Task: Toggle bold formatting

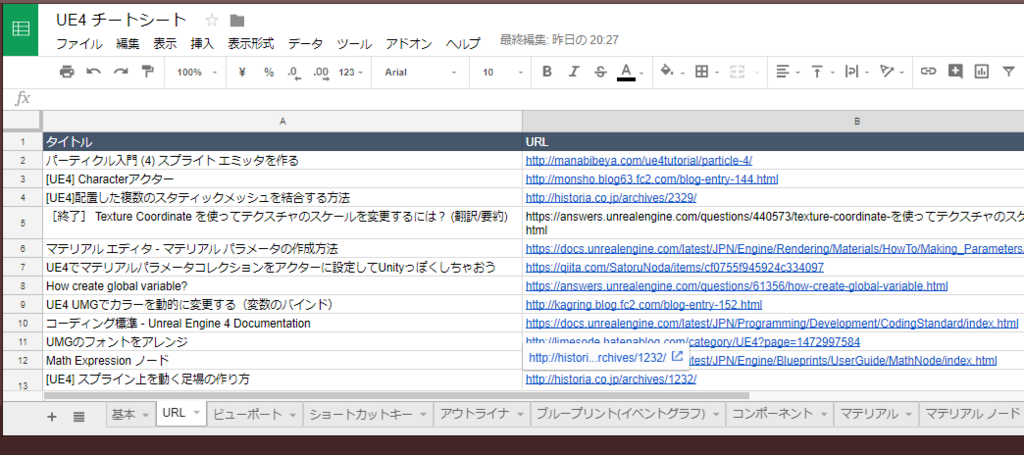Action: (547, 72)
